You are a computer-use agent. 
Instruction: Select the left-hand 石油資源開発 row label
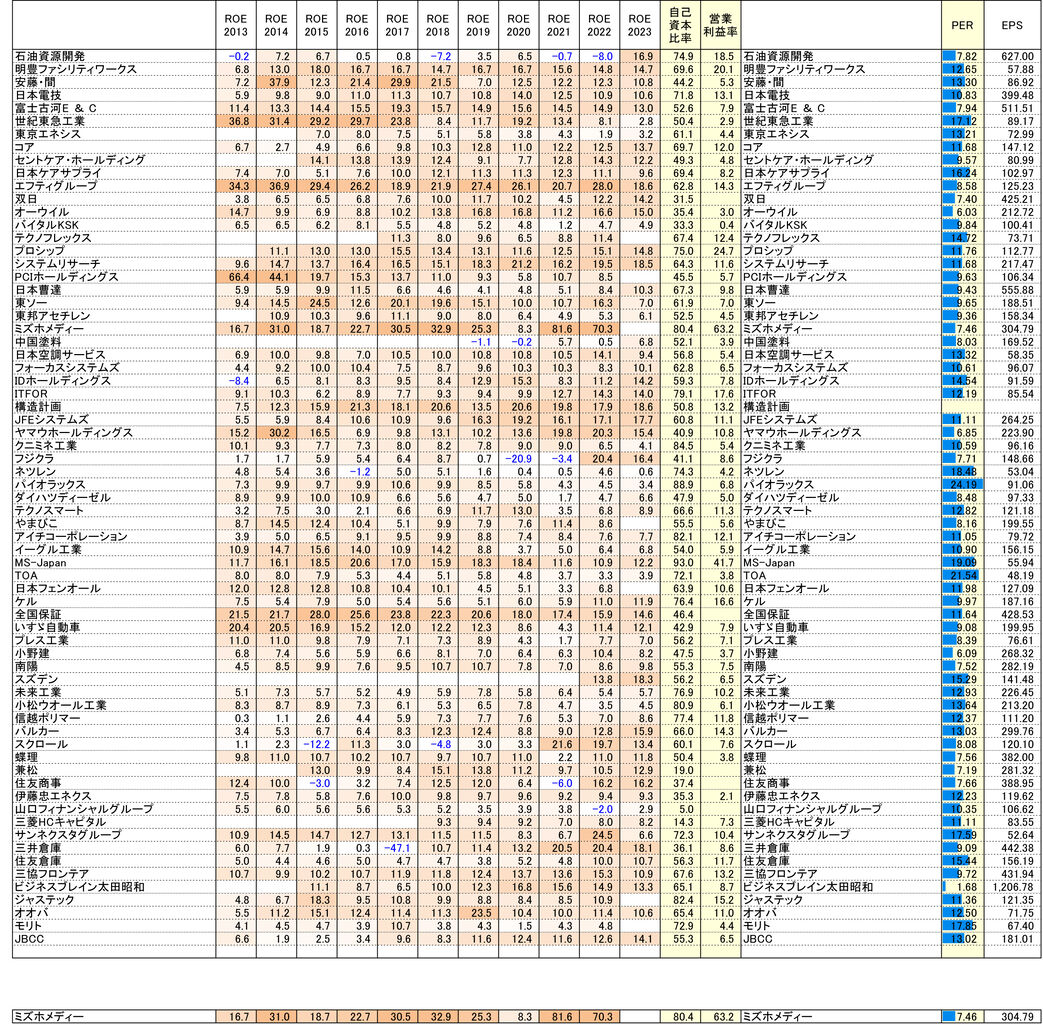coord(50,57)
